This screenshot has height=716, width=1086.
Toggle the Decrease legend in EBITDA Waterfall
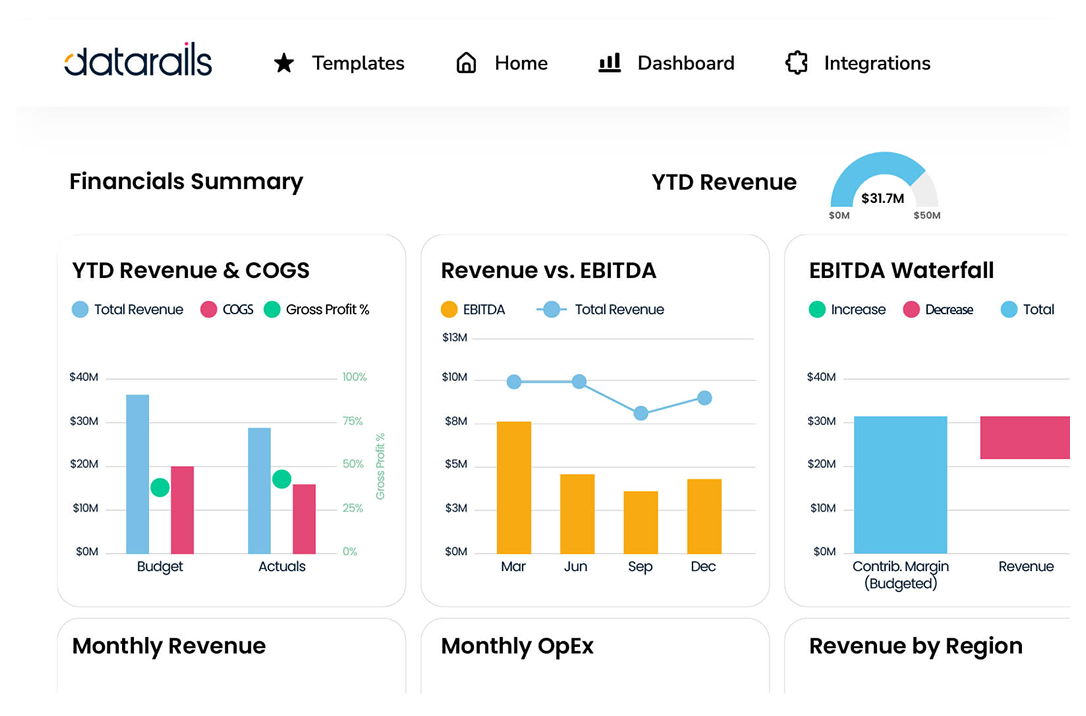(x=938, y=310)
